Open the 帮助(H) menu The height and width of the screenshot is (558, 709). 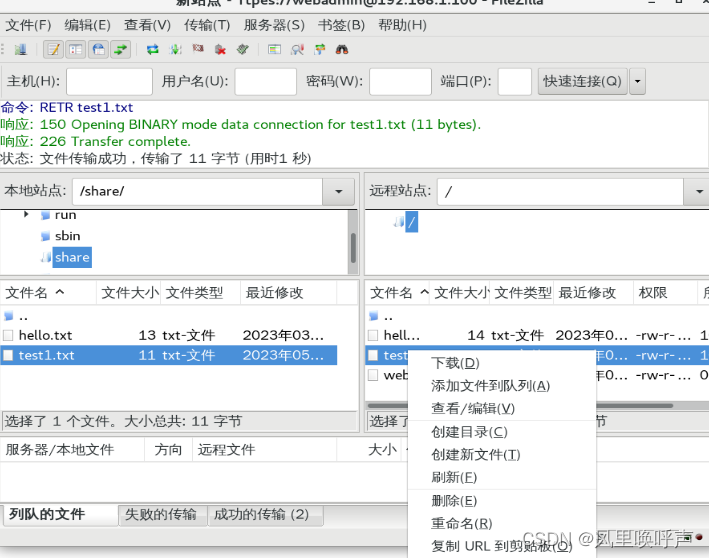pyautogui.click(x=402, y=25)
